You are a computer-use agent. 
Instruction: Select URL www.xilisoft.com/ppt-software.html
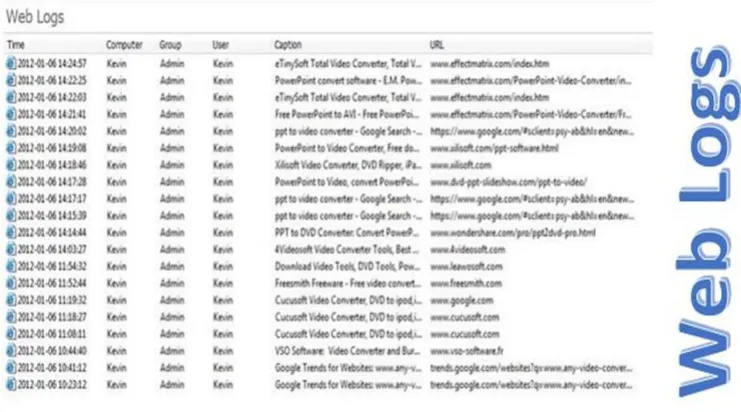coord(494,148)
